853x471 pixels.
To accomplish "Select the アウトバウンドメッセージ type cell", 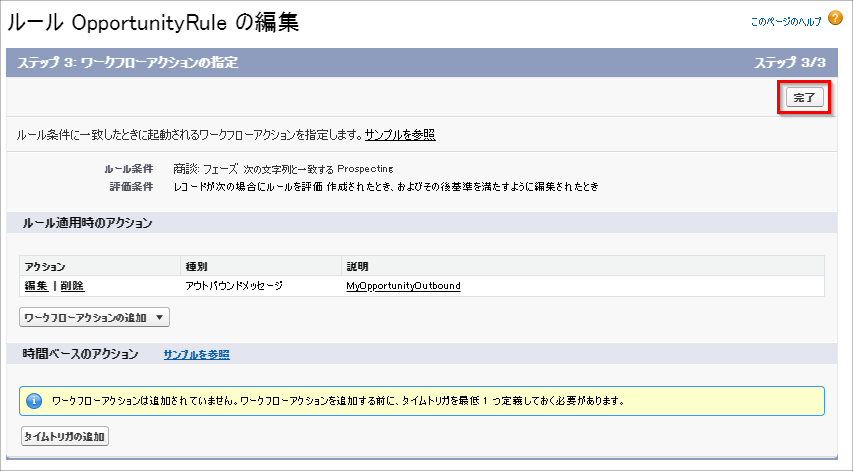I will (234, 286).
